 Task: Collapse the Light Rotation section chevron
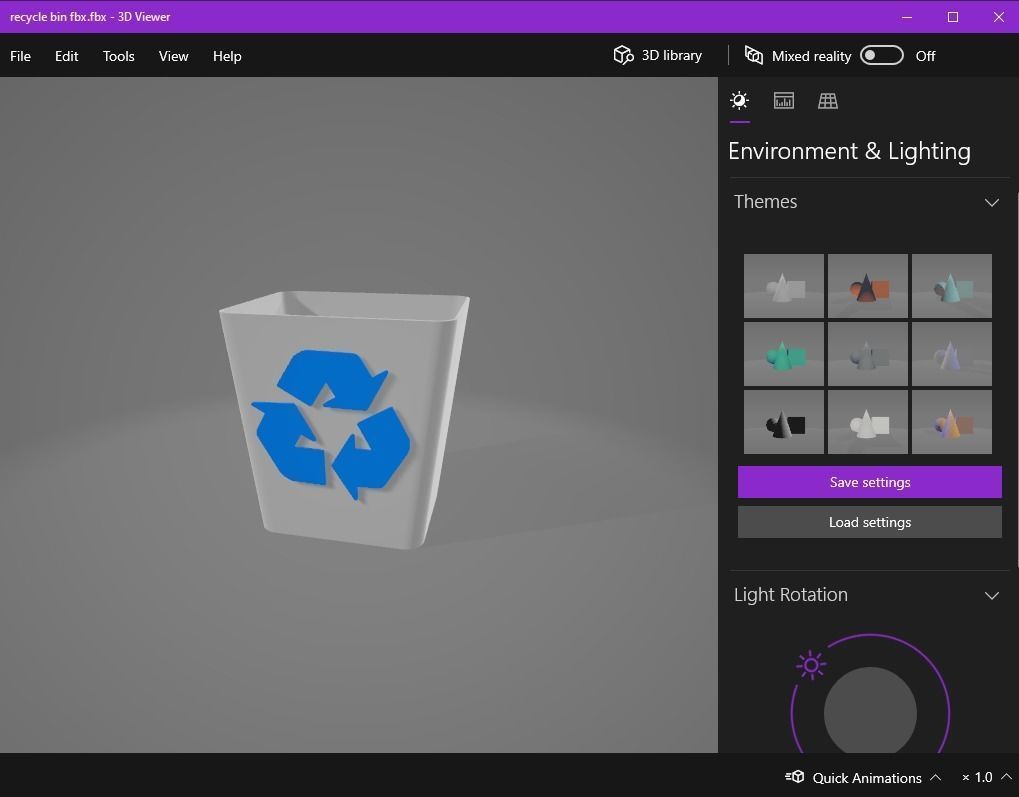[992, 595]
